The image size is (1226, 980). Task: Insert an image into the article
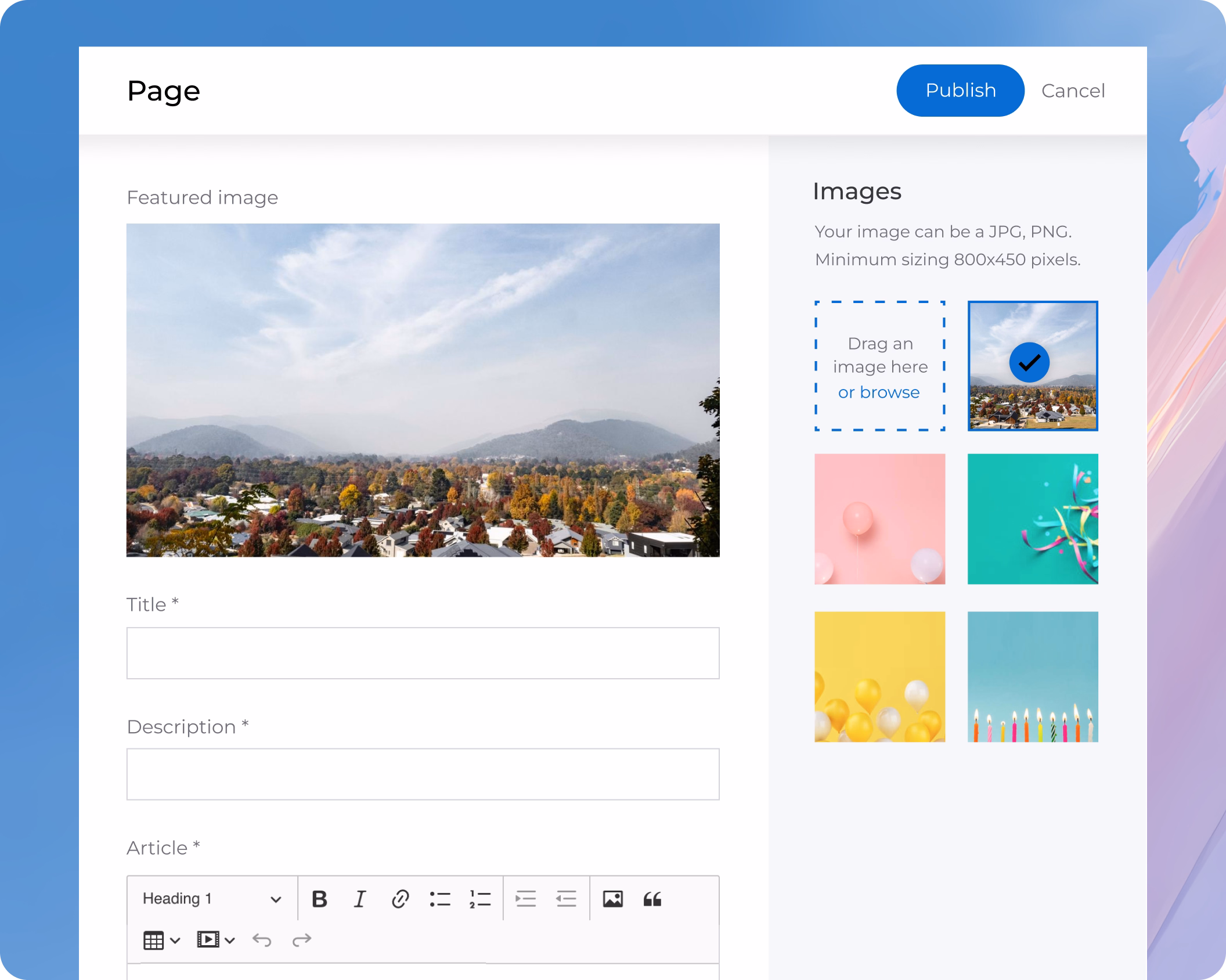[x=612, y=899]
